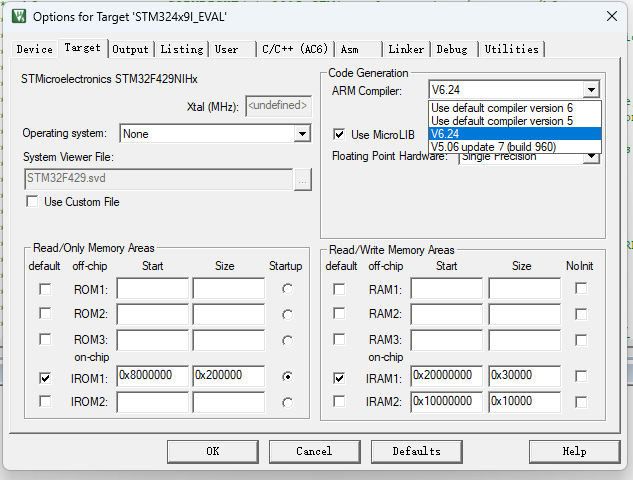Check the IROM2 default checkbox
The width and height of the screenshot is (633, 480).
(45, 401)
